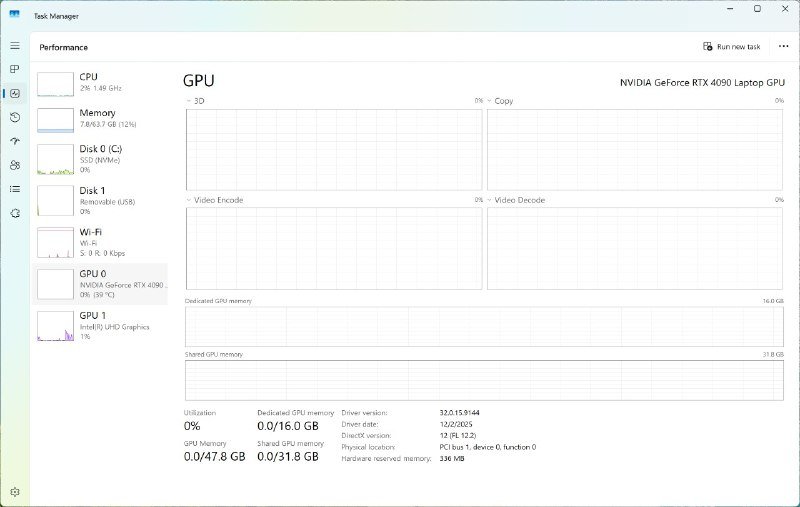Viewport: 800px width, 507px height.
Task: Open Task Manager Settings gear
Action: [15, 491]
